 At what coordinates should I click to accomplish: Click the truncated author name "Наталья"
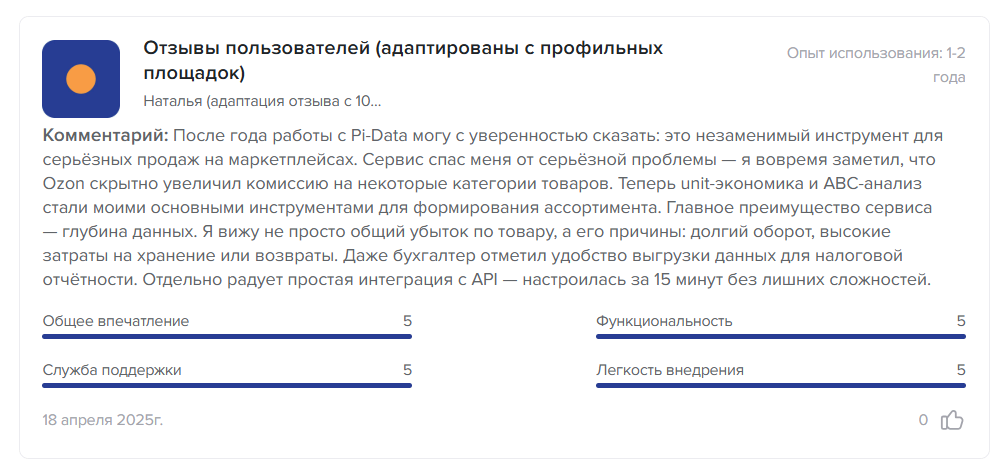point(262,101)
